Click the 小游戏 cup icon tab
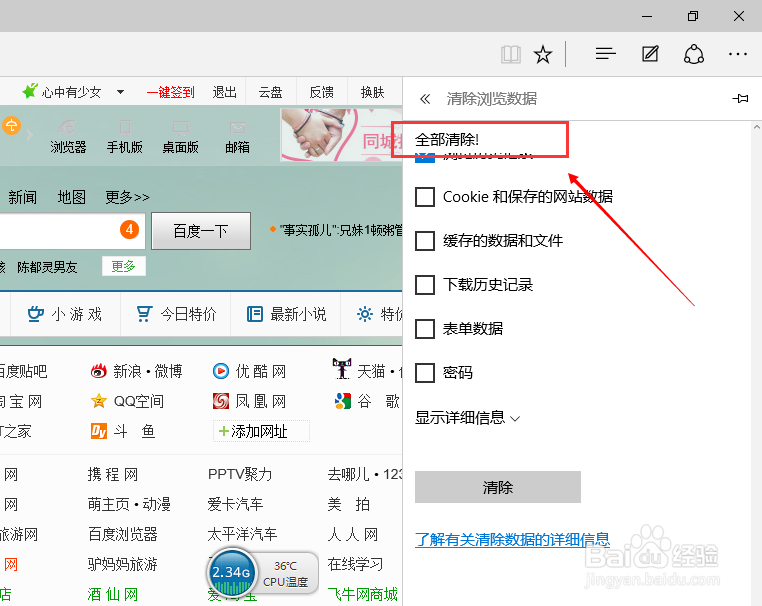This screenshot has width=762, height=606. click(x=65, y=314)
